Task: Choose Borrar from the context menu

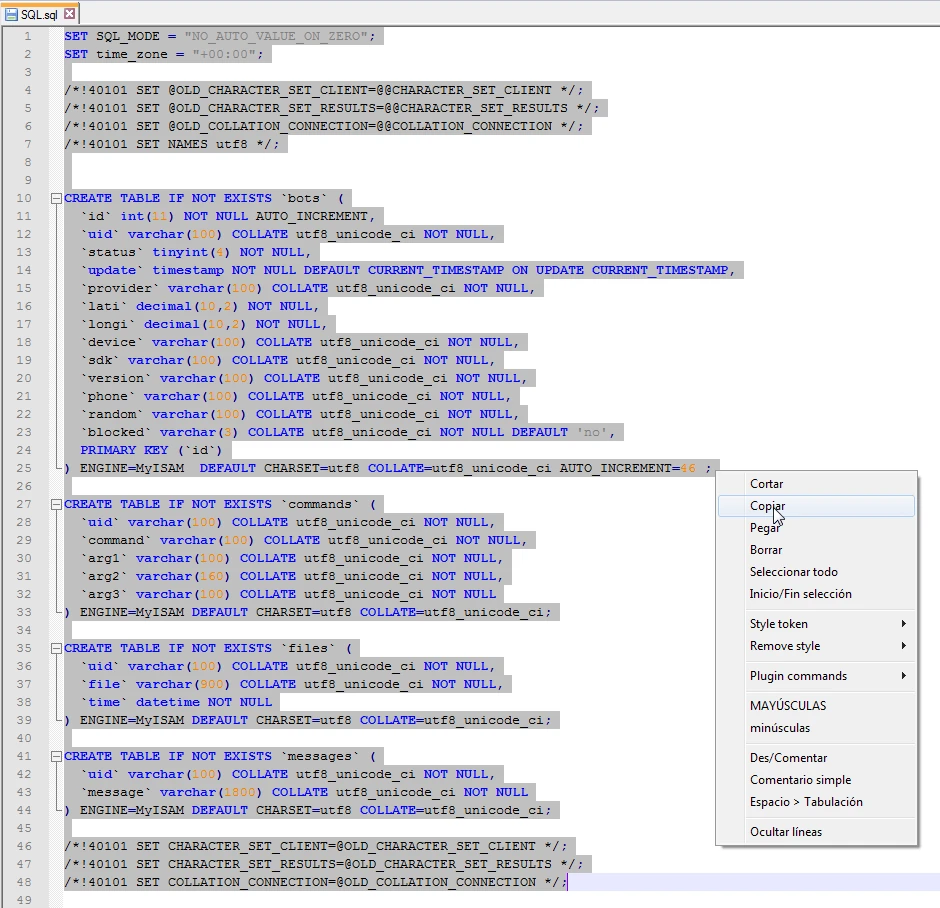Action: pos(816,550)
